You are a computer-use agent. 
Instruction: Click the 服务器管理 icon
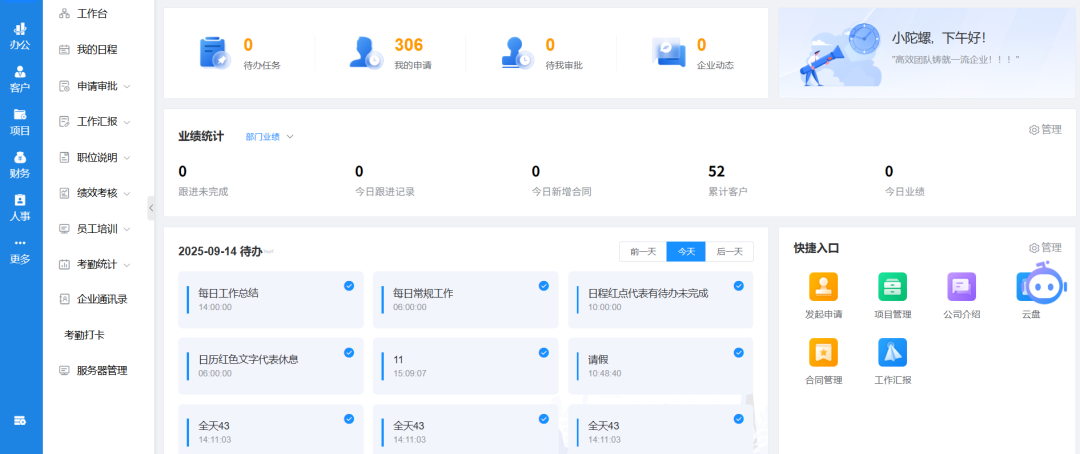tap(64, 371)
